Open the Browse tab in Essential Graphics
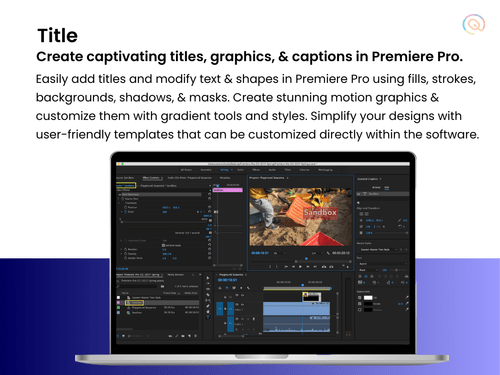500x375 pixels. coord(376,187)
